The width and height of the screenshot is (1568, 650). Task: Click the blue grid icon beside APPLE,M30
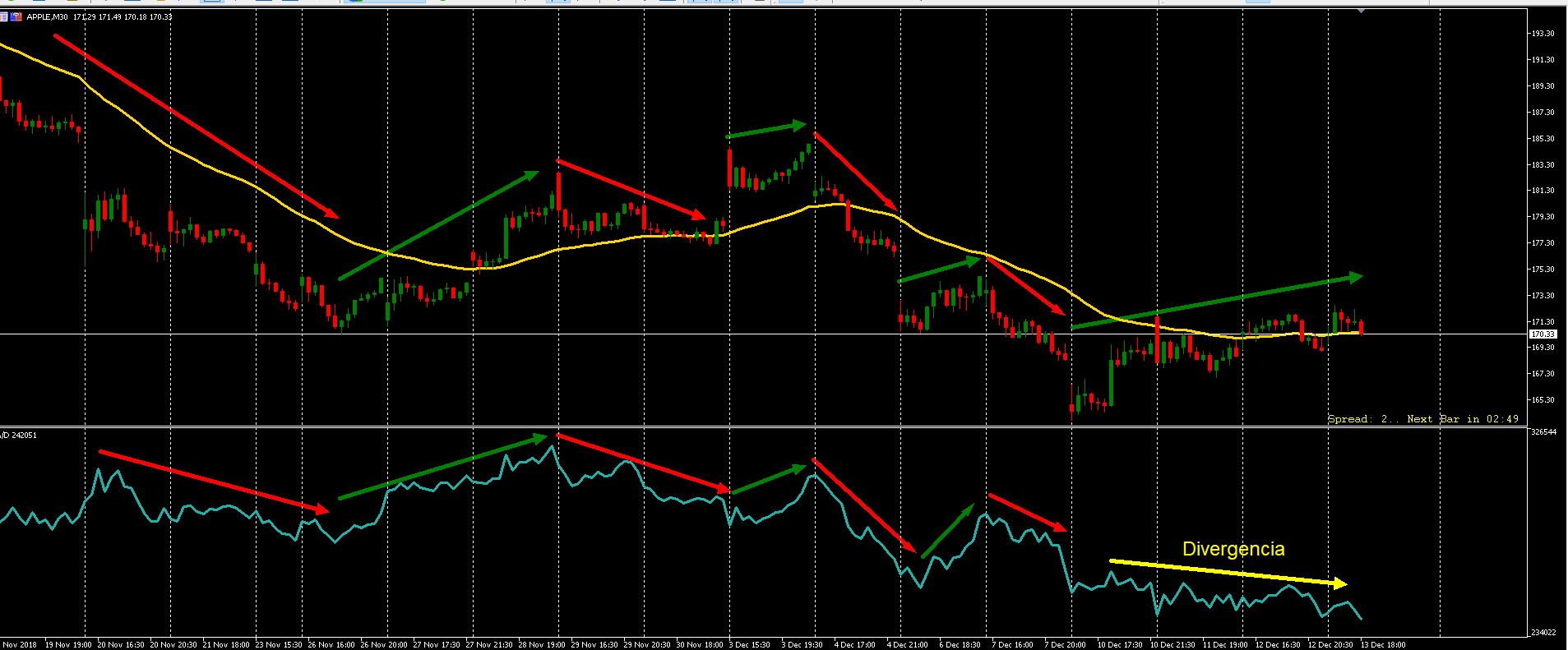[4, 16]
